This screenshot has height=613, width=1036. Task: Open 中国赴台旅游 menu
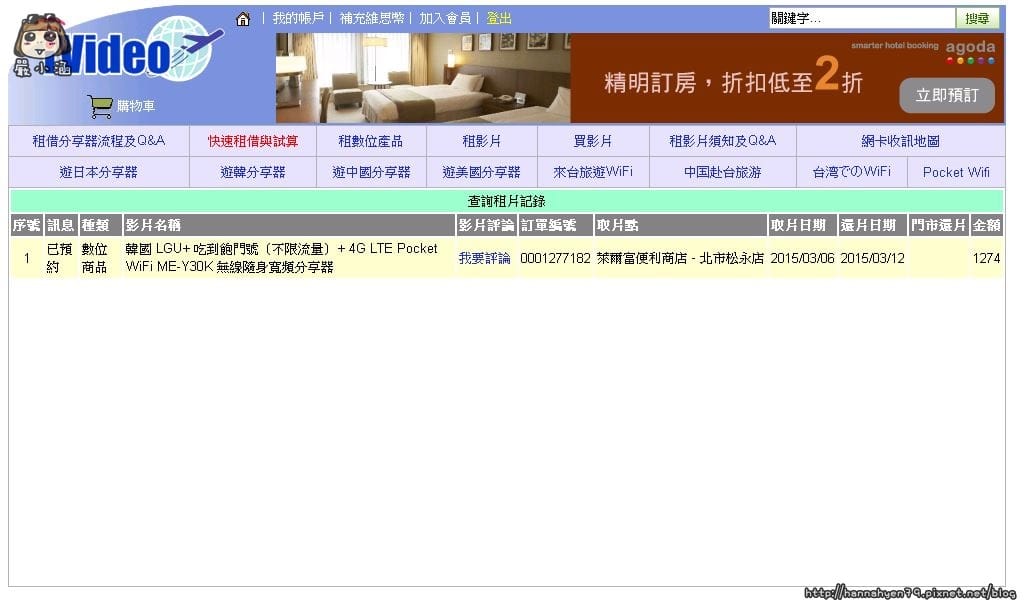pos(723,172)
